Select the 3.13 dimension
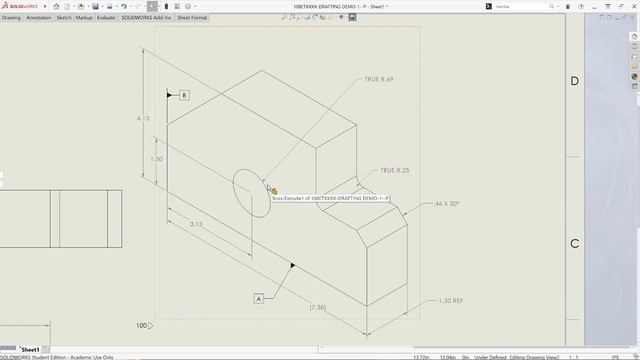640x360 pixels. click(196, 224)
